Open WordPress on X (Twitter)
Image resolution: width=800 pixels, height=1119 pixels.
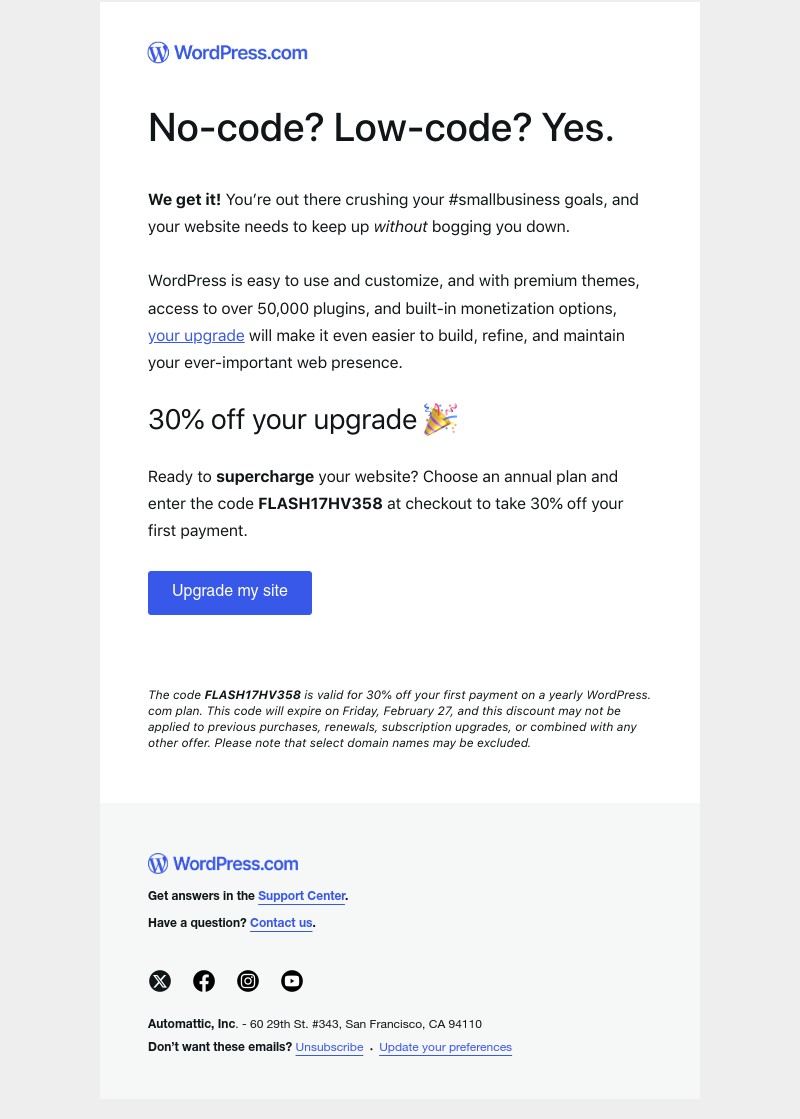(x=160, y=981)
